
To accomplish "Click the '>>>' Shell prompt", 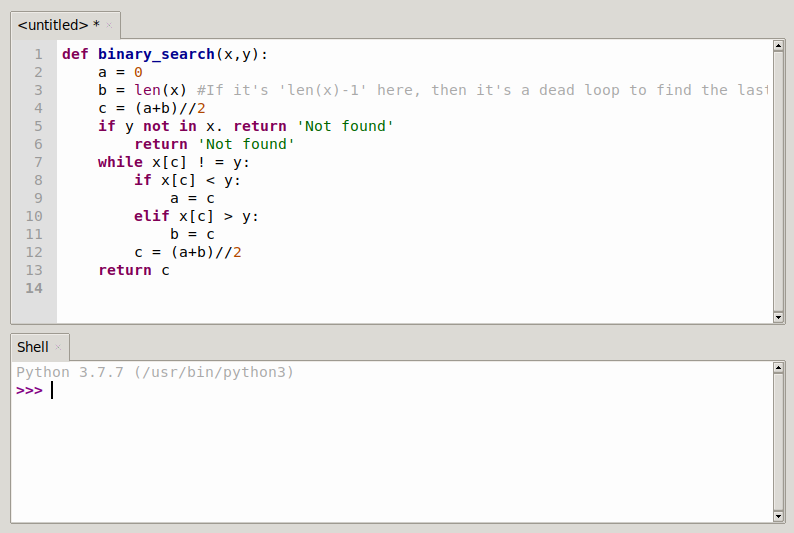I will pos(29,391).
